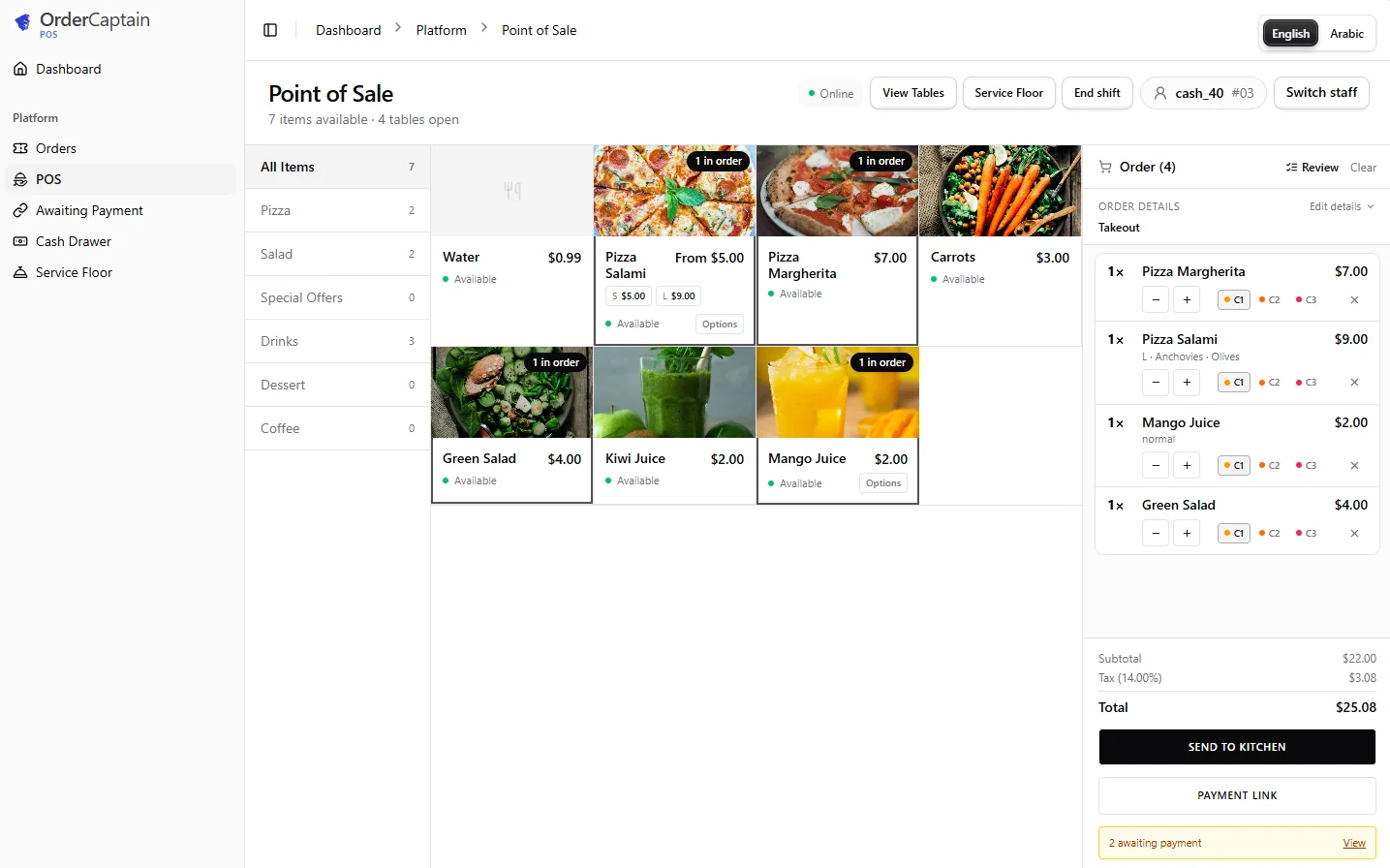Open Service Floor in sidebar
1390x868 pixels.
tap(118, 272)
